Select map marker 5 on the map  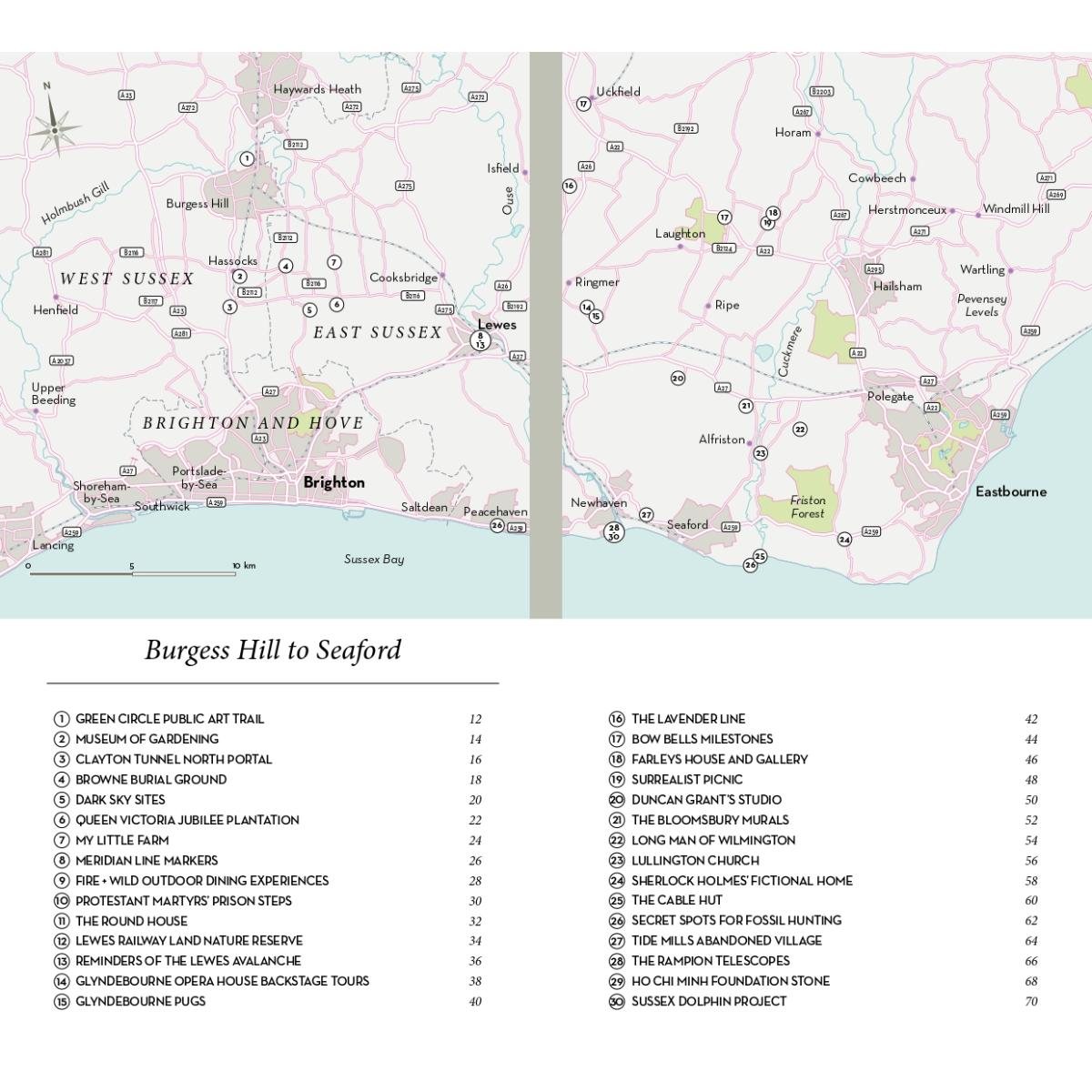click(309, 310)
